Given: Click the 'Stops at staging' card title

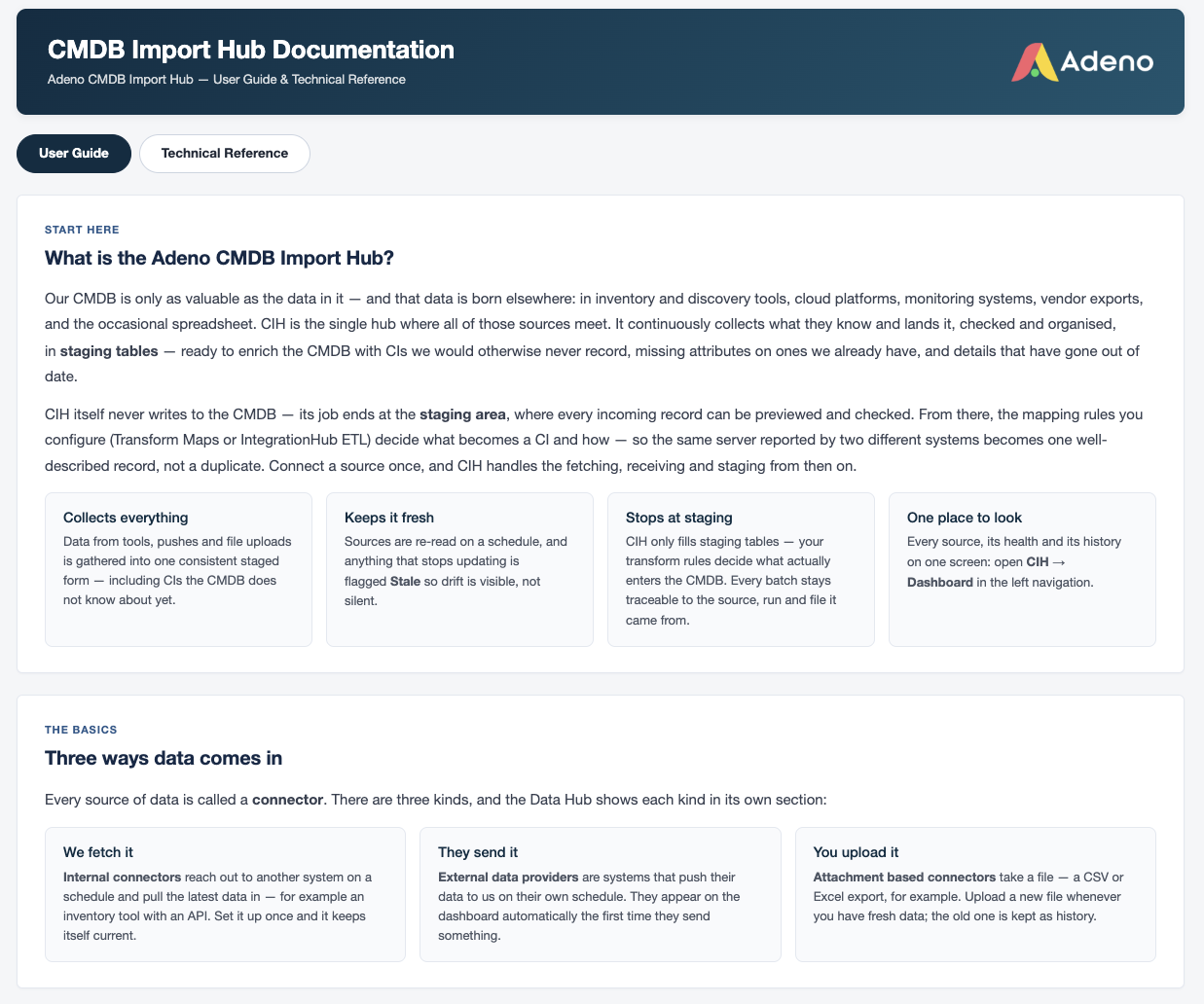Looking at the screenshot, I should tap(679, 518).
